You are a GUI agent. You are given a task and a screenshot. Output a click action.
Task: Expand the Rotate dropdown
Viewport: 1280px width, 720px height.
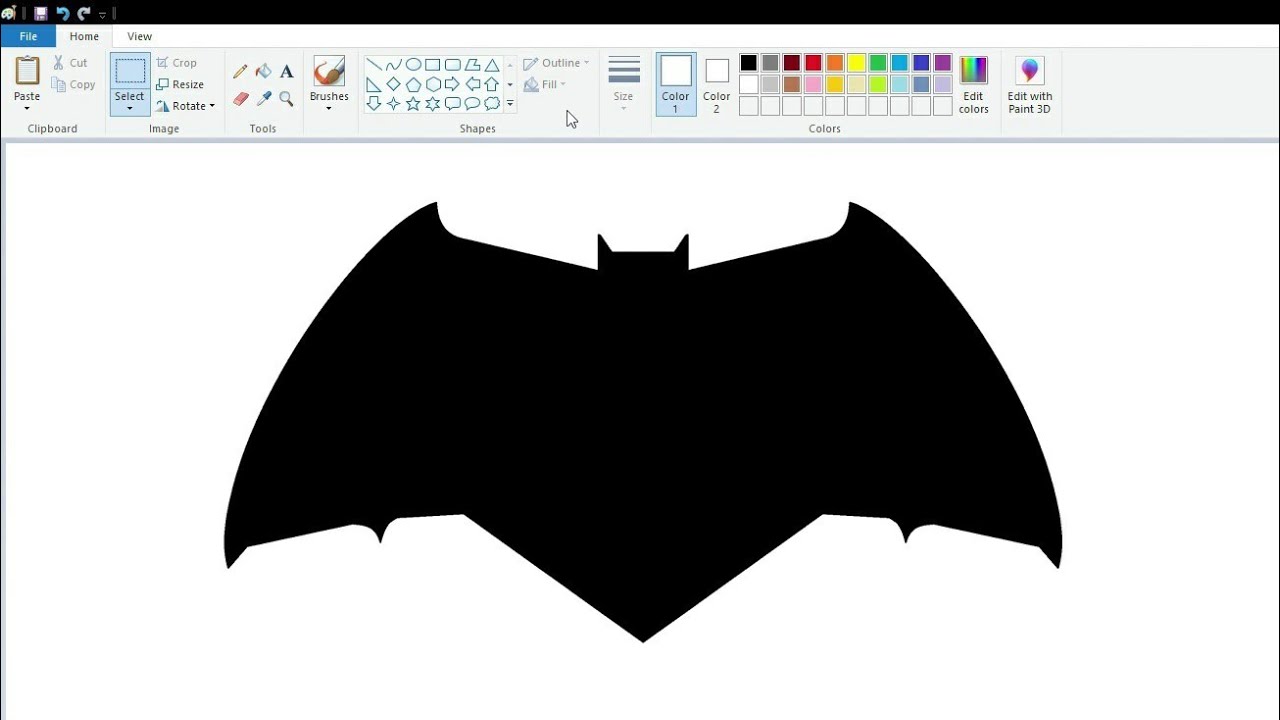point(212,106)
